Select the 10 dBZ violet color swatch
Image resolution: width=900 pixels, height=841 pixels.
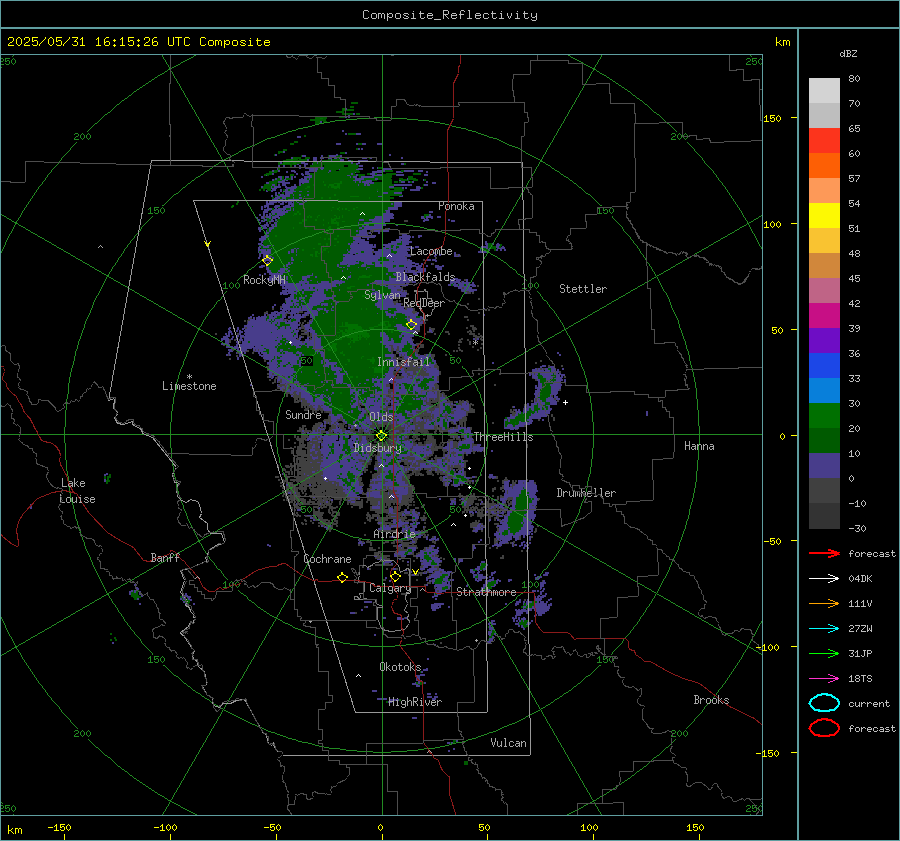pos(824,466)
